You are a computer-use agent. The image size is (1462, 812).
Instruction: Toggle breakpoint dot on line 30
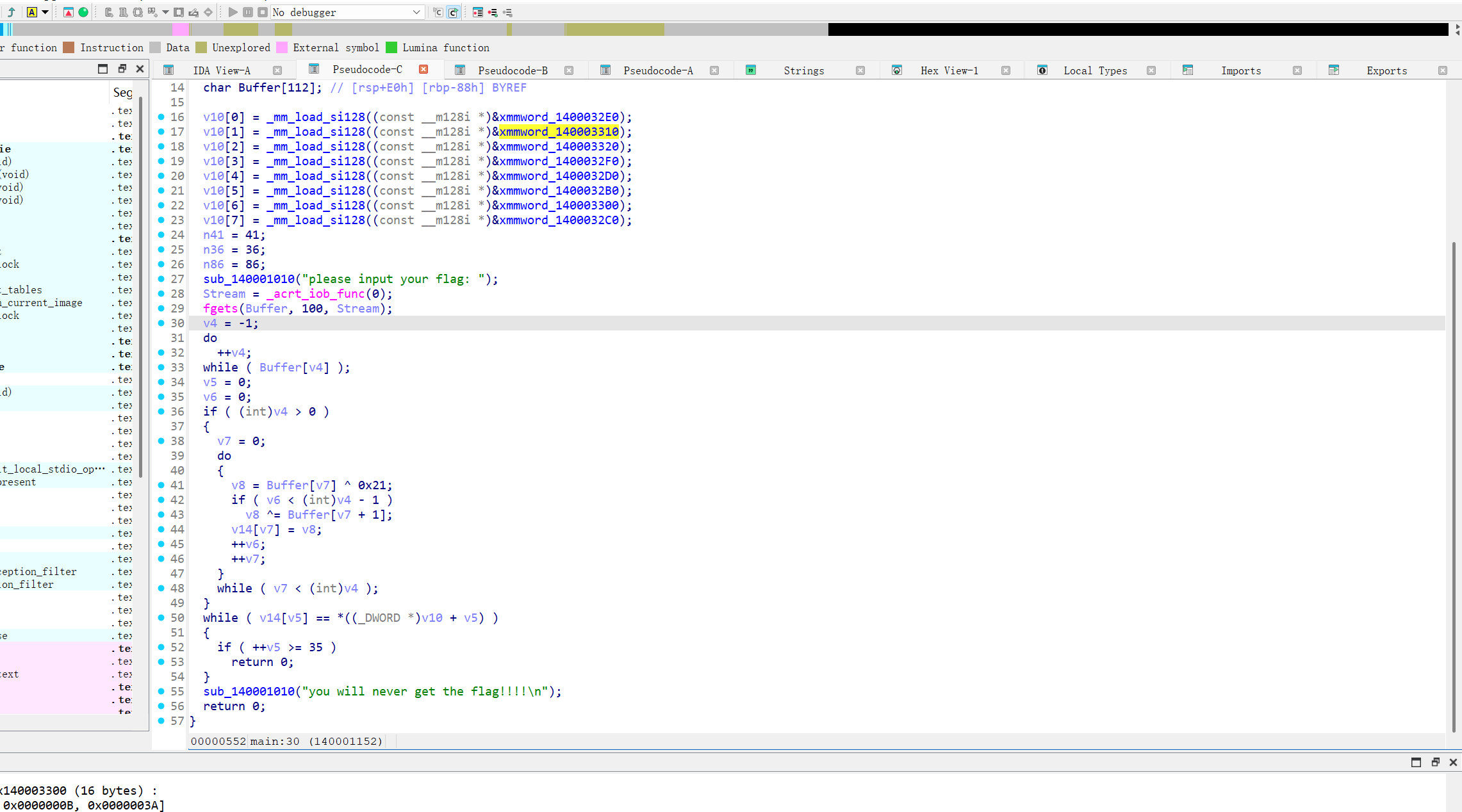coord(161,323)
